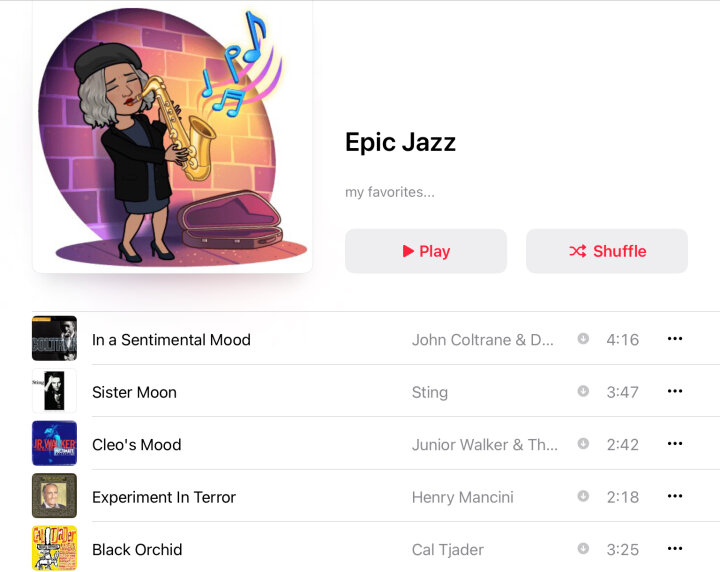Select Jr. Walker album artwork thumbnail

54,443
